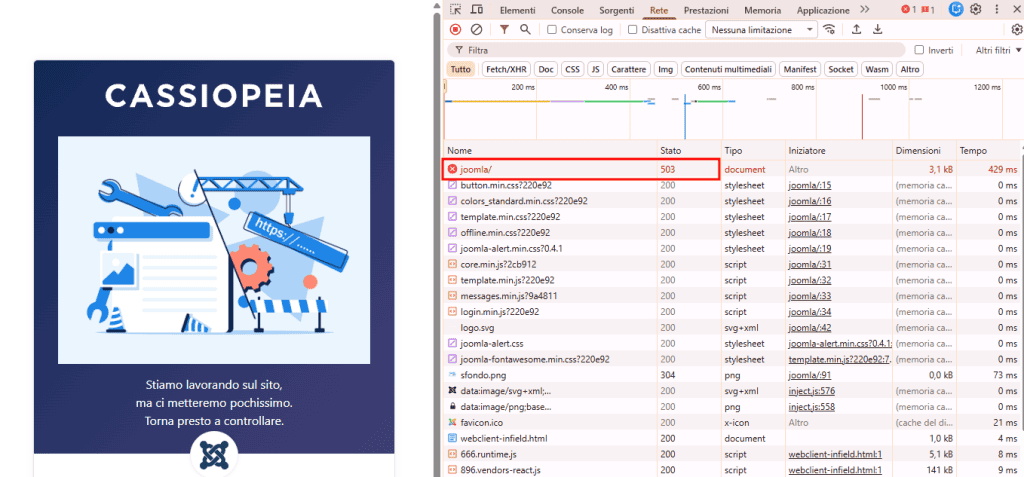Enable the Disattiva cache checkbox
This screenshot has height=477, width=1024.
[x=632, y=30]
